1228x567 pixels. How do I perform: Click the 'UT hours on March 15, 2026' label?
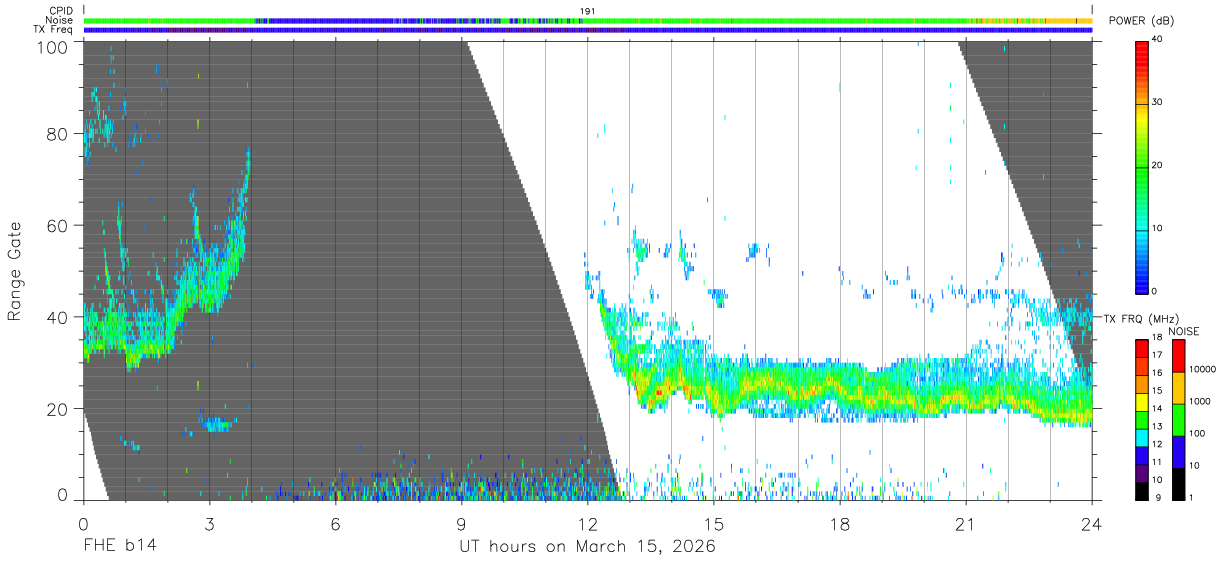click(587, 546)
